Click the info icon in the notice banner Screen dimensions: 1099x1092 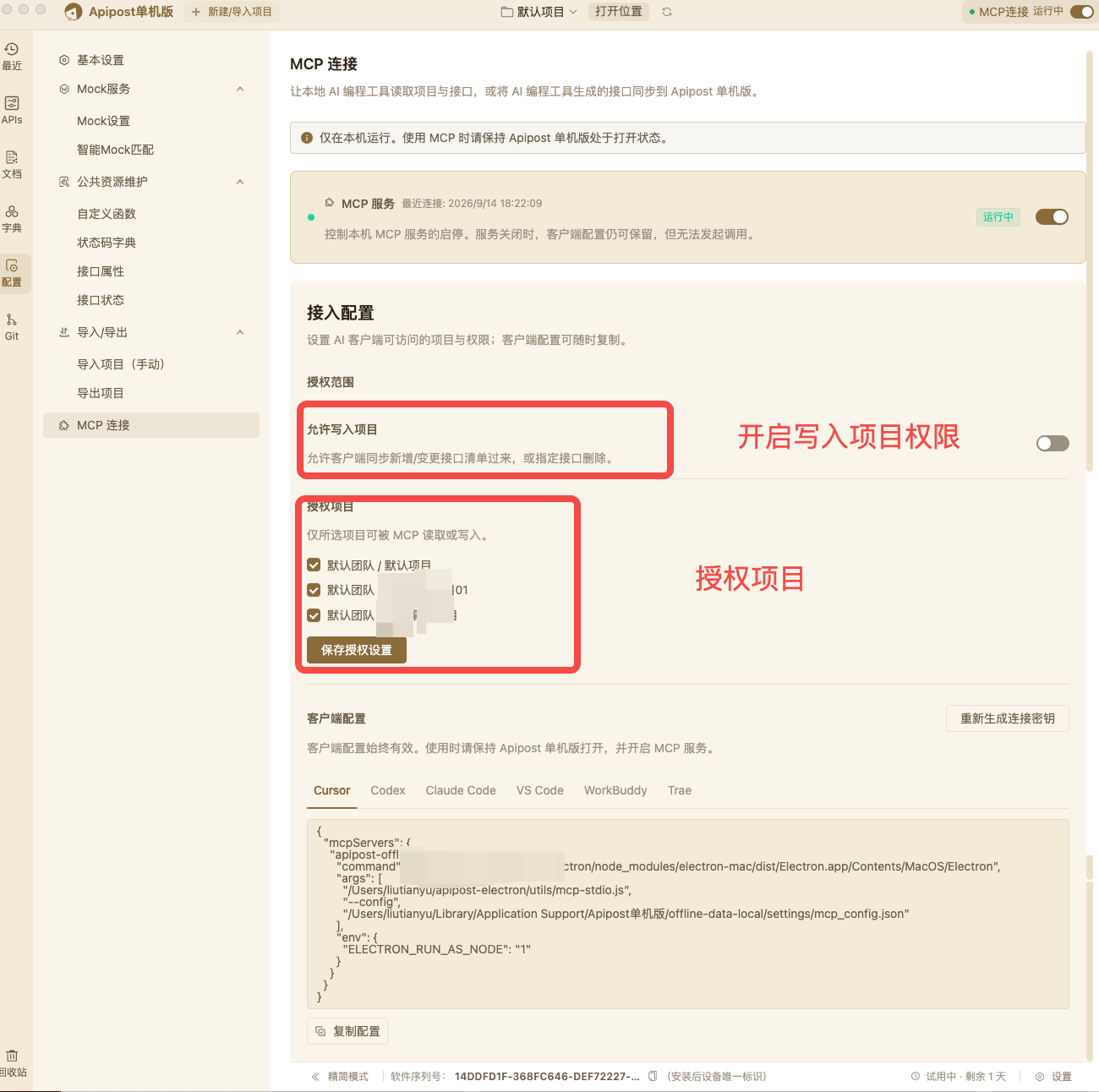pos(307,138)
